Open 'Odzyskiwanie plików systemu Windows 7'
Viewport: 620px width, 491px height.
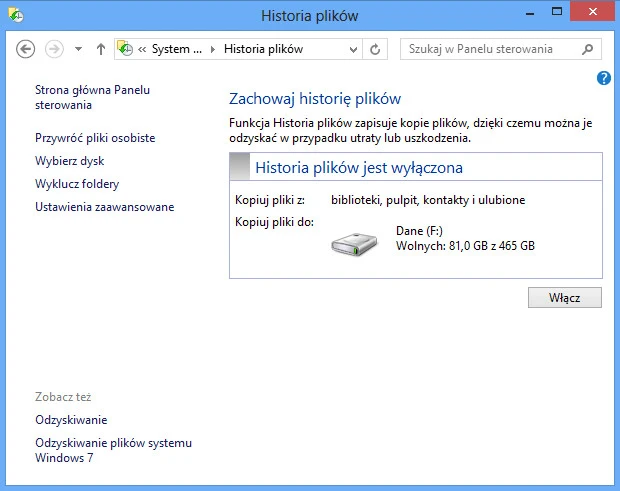coord(113,450)
